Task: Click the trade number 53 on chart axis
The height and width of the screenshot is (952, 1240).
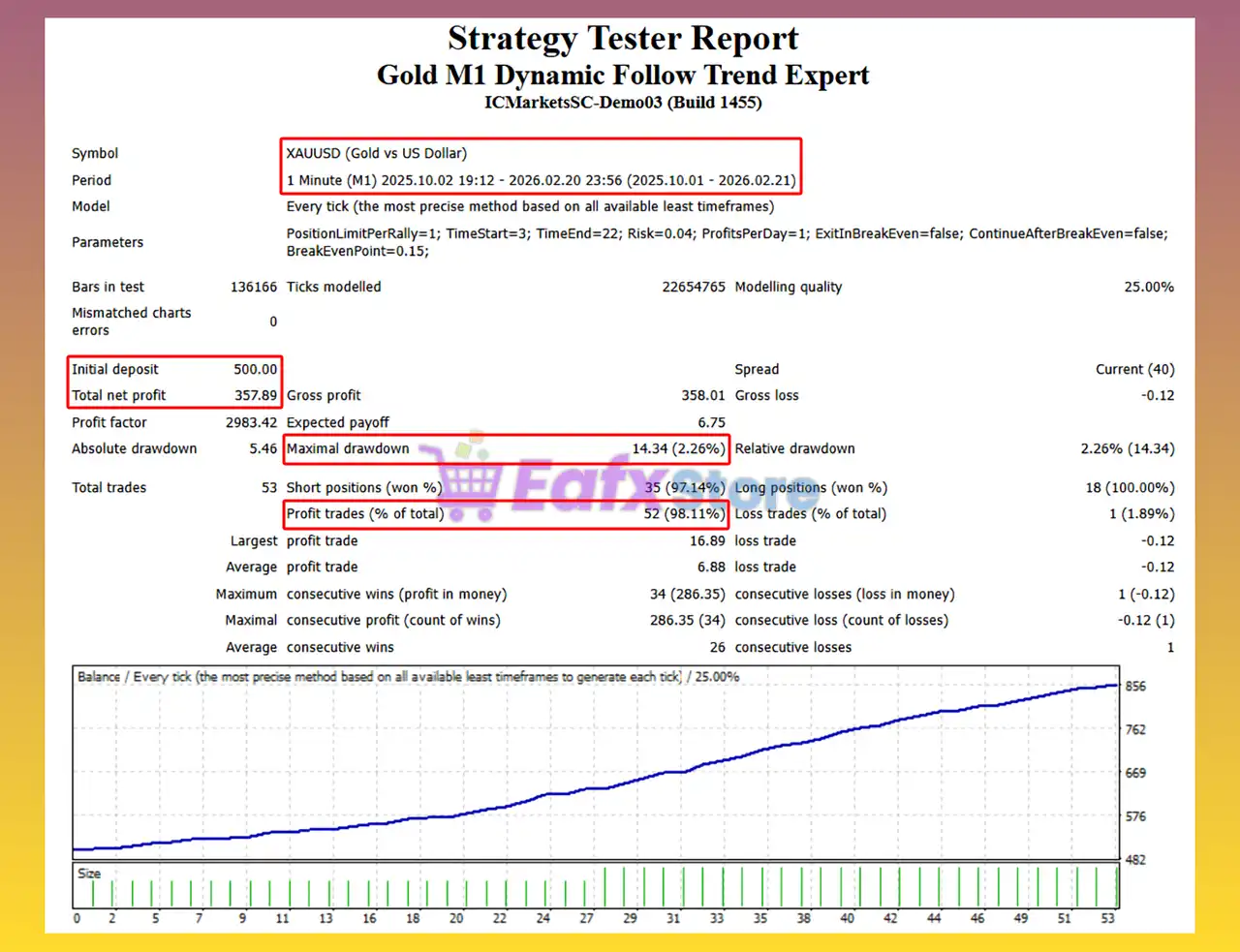Action: (1107, 918)
